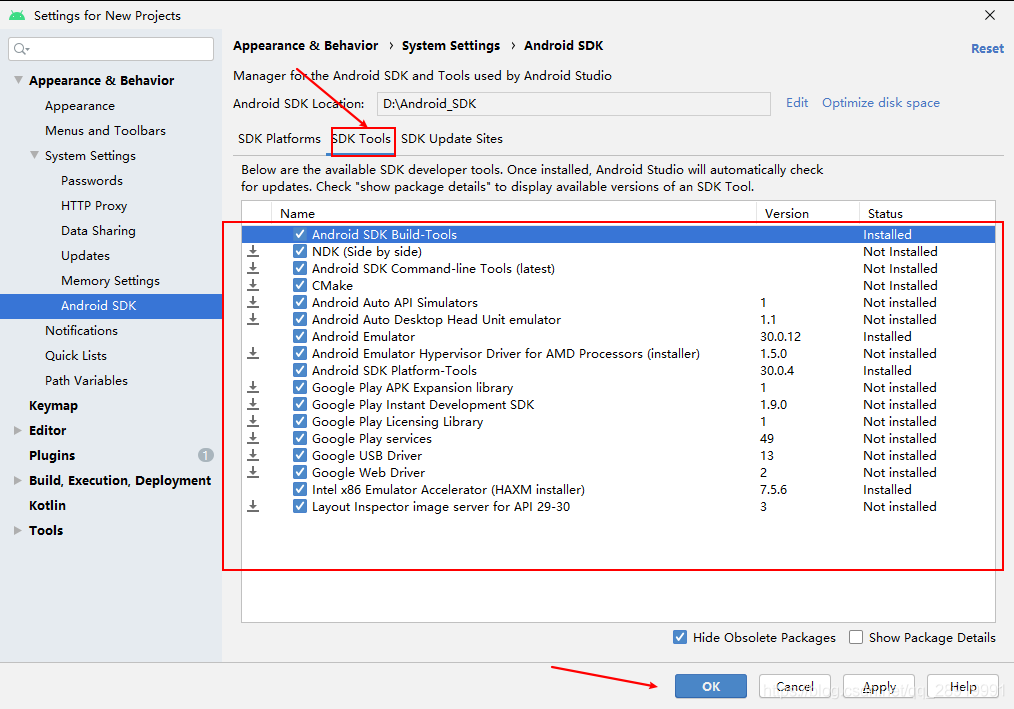Collapse the Appearance & Behavior tree section
1014x709 pixels.
click(x=18, y=81)
